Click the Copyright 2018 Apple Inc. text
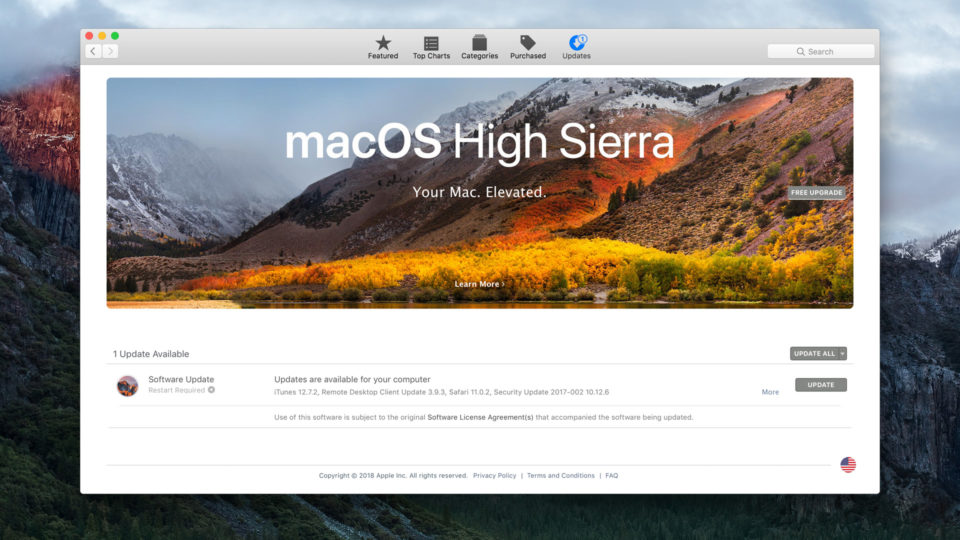 393,476
